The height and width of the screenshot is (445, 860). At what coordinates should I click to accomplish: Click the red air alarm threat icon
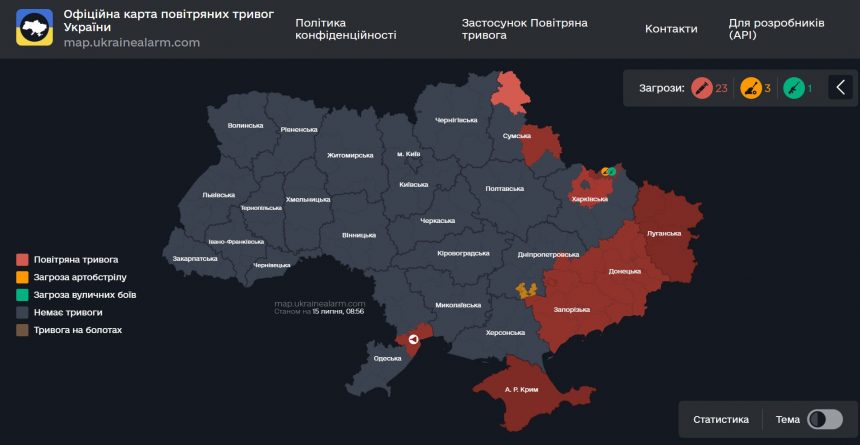[x=701, y=88]
